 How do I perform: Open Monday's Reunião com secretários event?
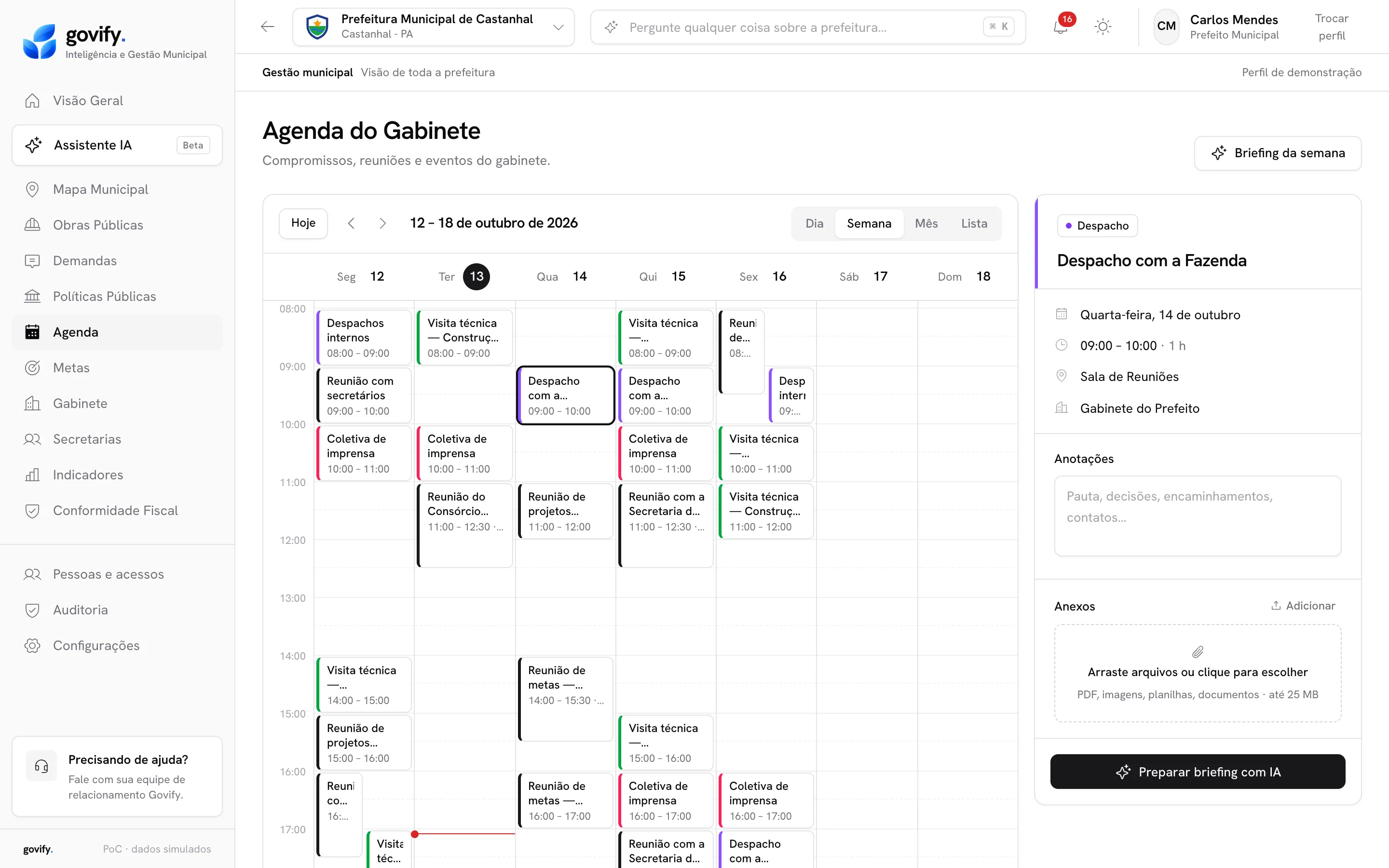point(364,395)
